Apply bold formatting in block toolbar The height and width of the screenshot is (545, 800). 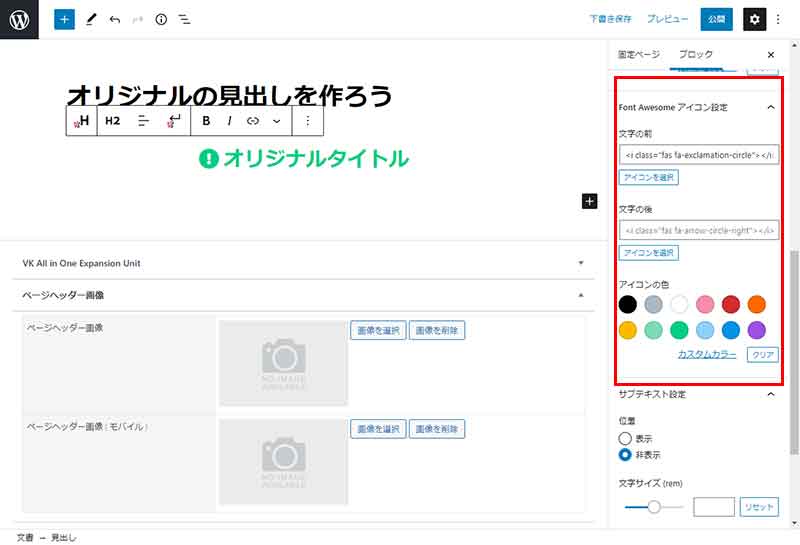tap(206, 121)
